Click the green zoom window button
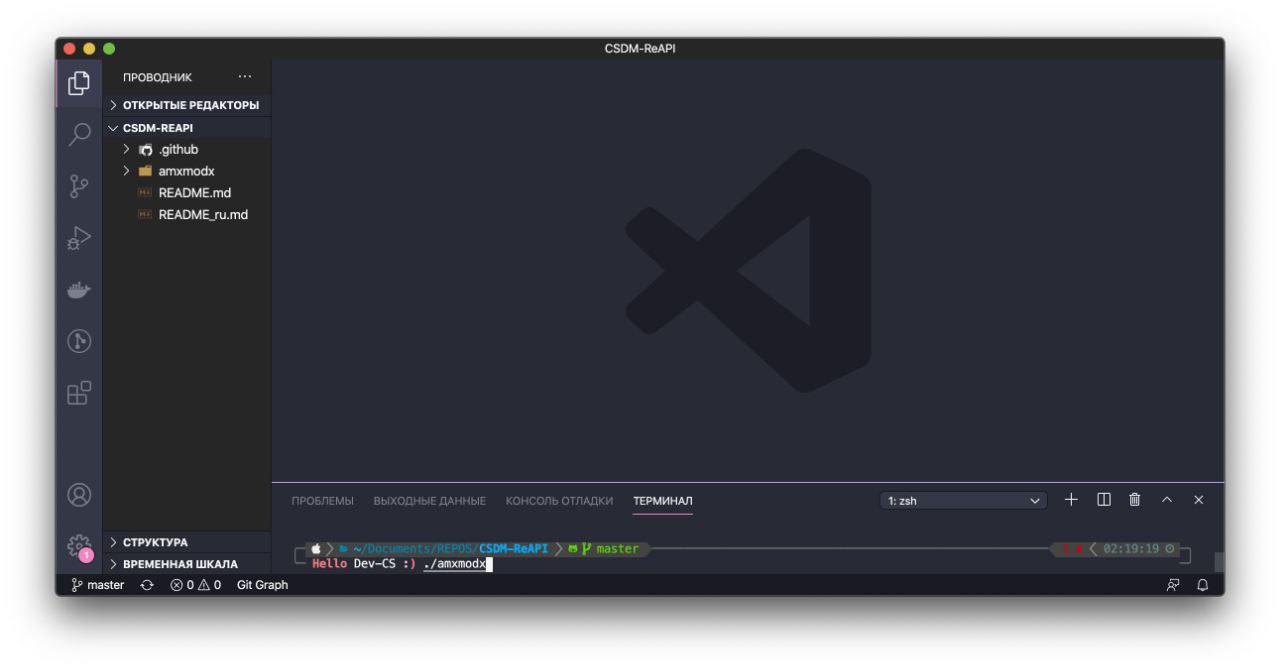The width and height of the screenshot is (1280, 669). click(x=109, y=48)
